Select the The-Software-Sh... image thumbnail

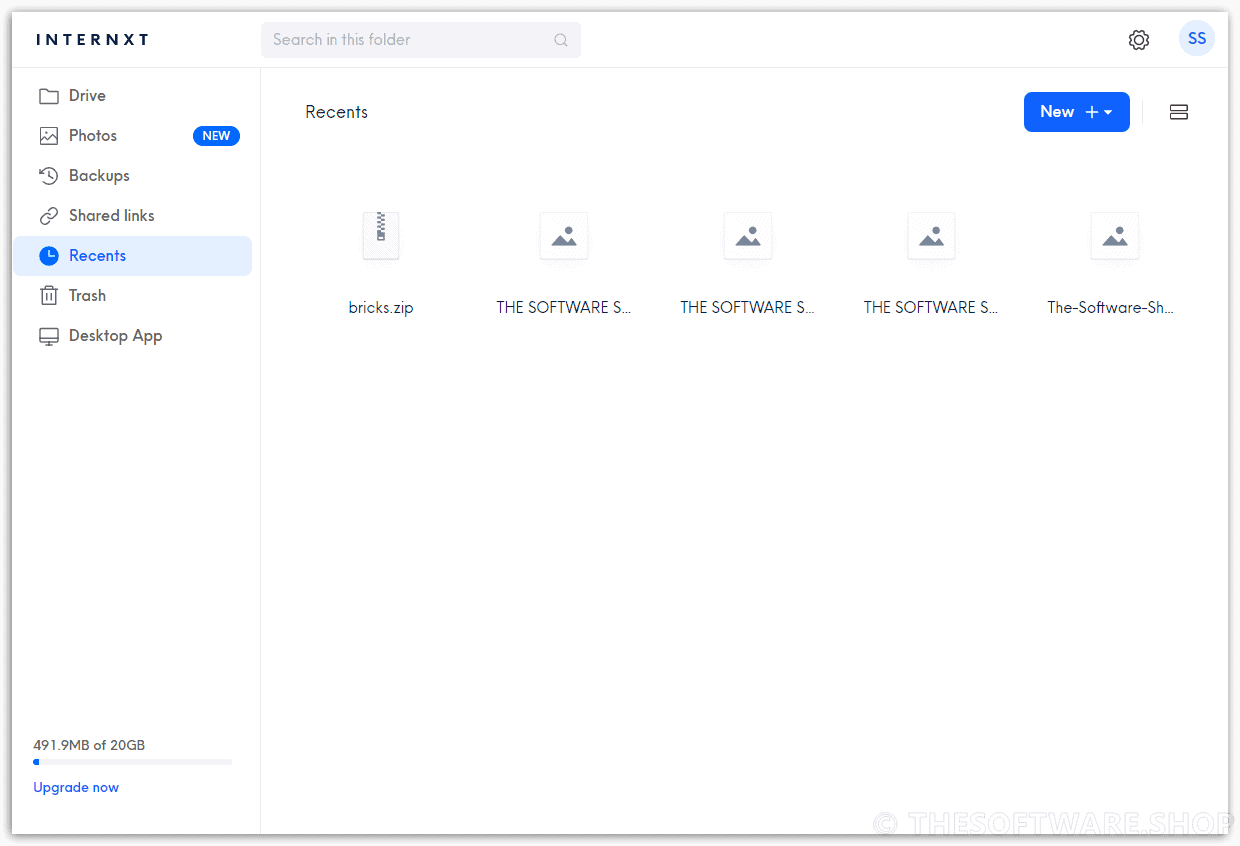pos(1115,237)
